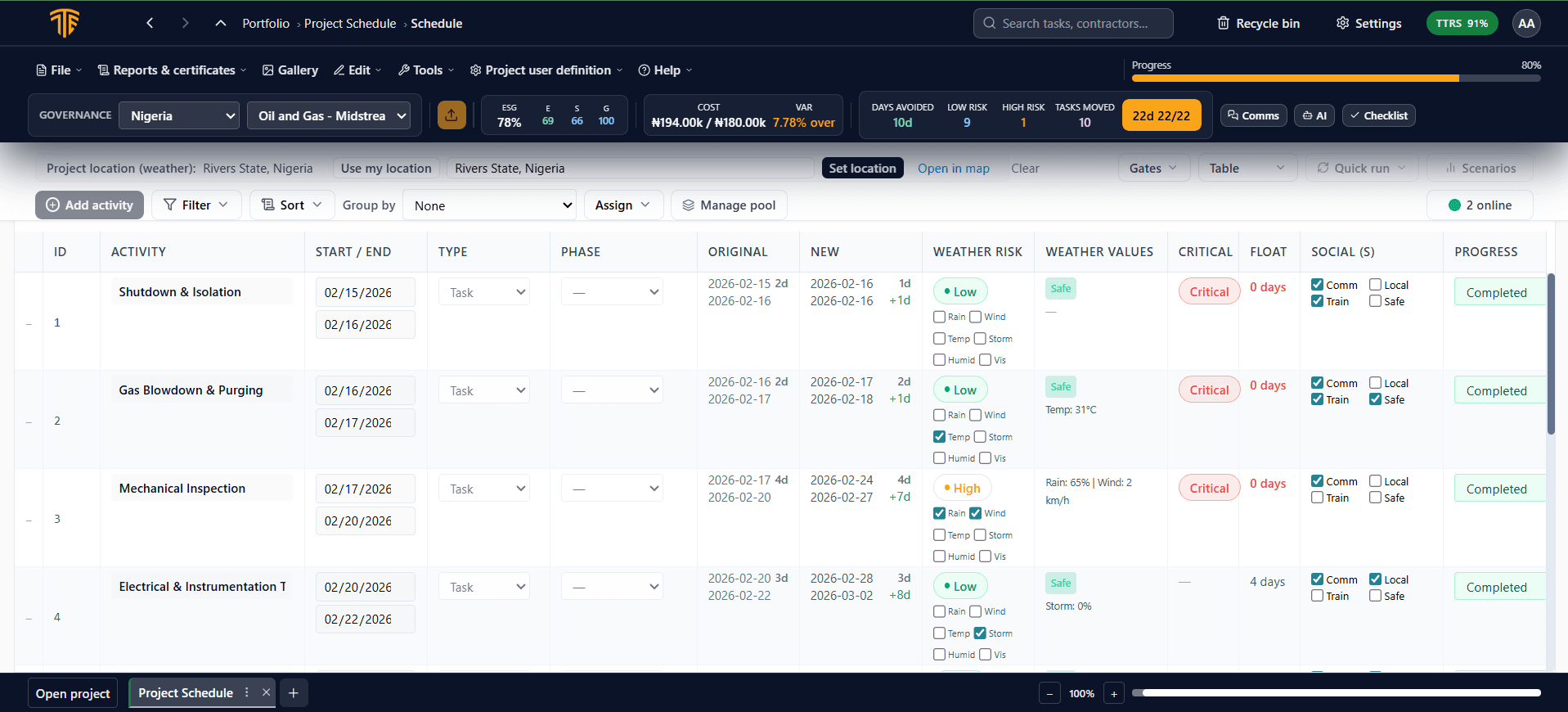Click the back navigation arrow
The height and width of the screenshot is (712, 1568).
(150, 24)
